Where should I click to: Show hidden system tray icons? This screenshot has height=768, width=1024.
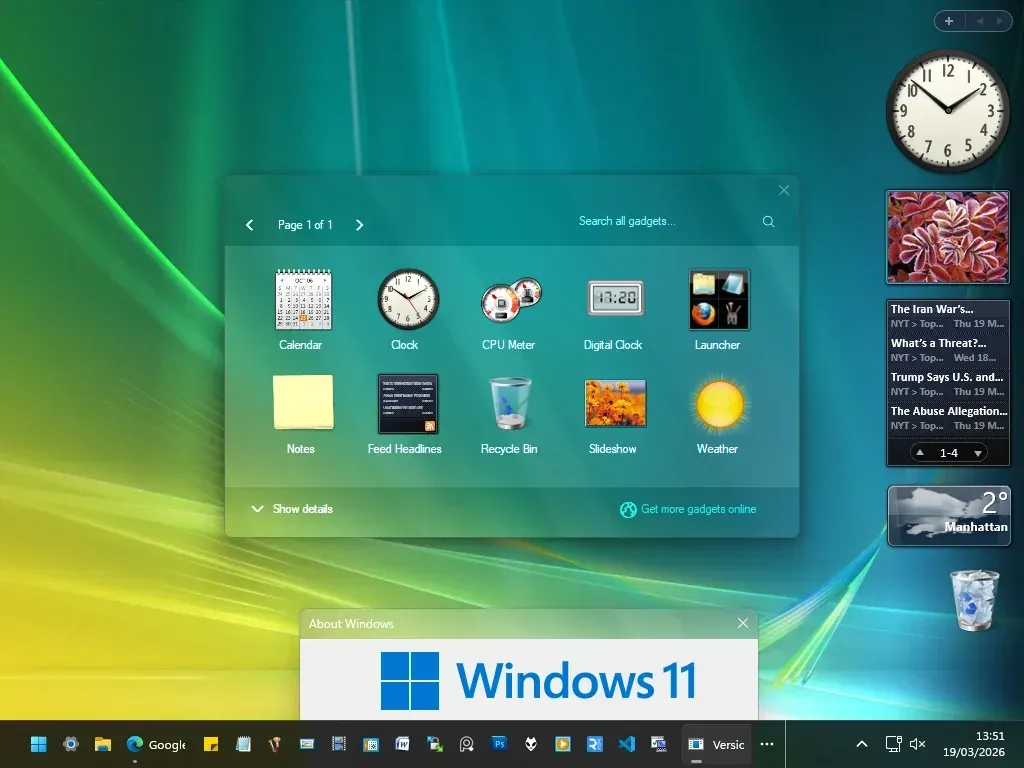[862, 744]
